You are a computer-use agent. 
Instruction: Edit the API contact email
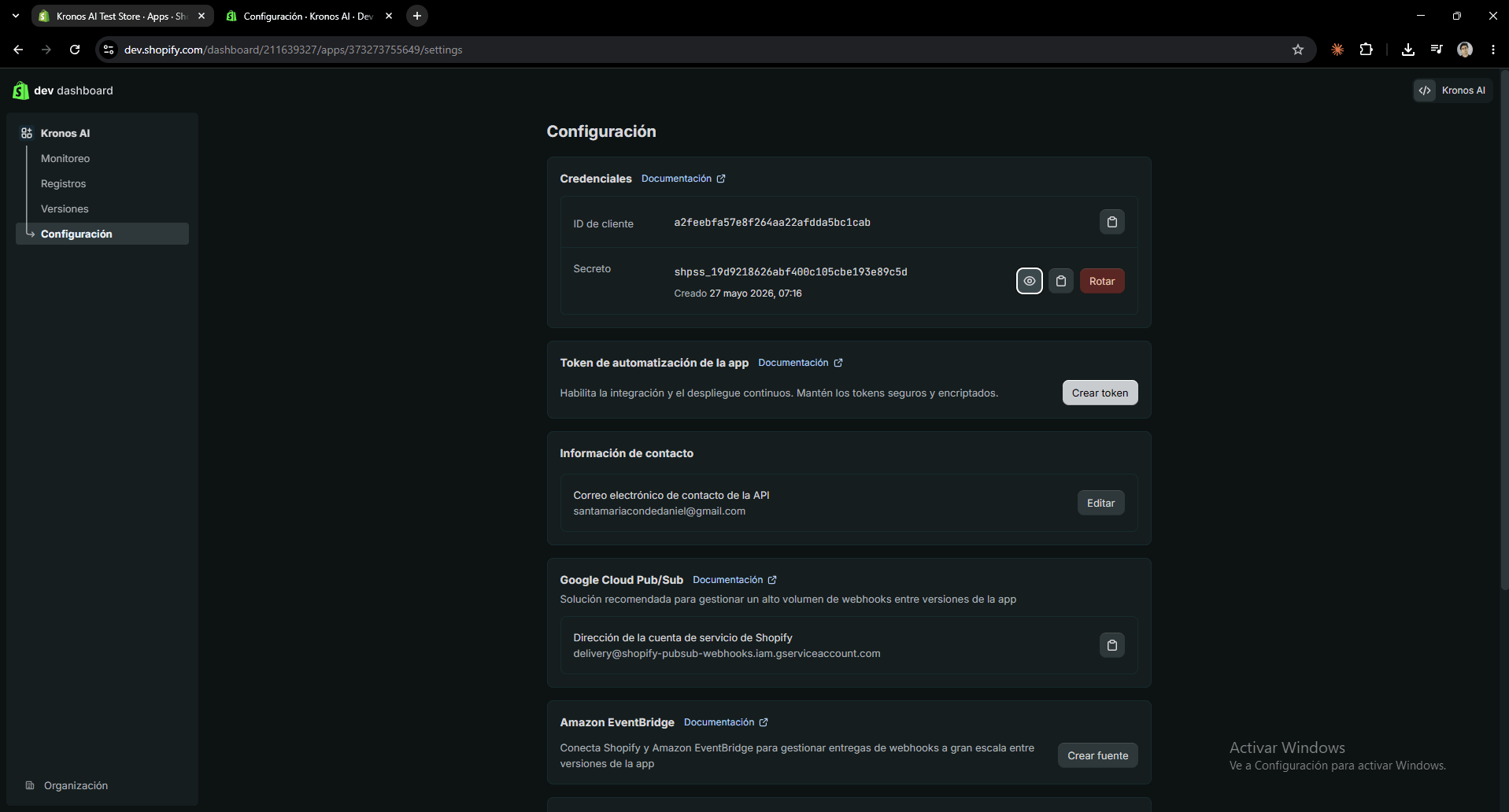point(1100,503)
